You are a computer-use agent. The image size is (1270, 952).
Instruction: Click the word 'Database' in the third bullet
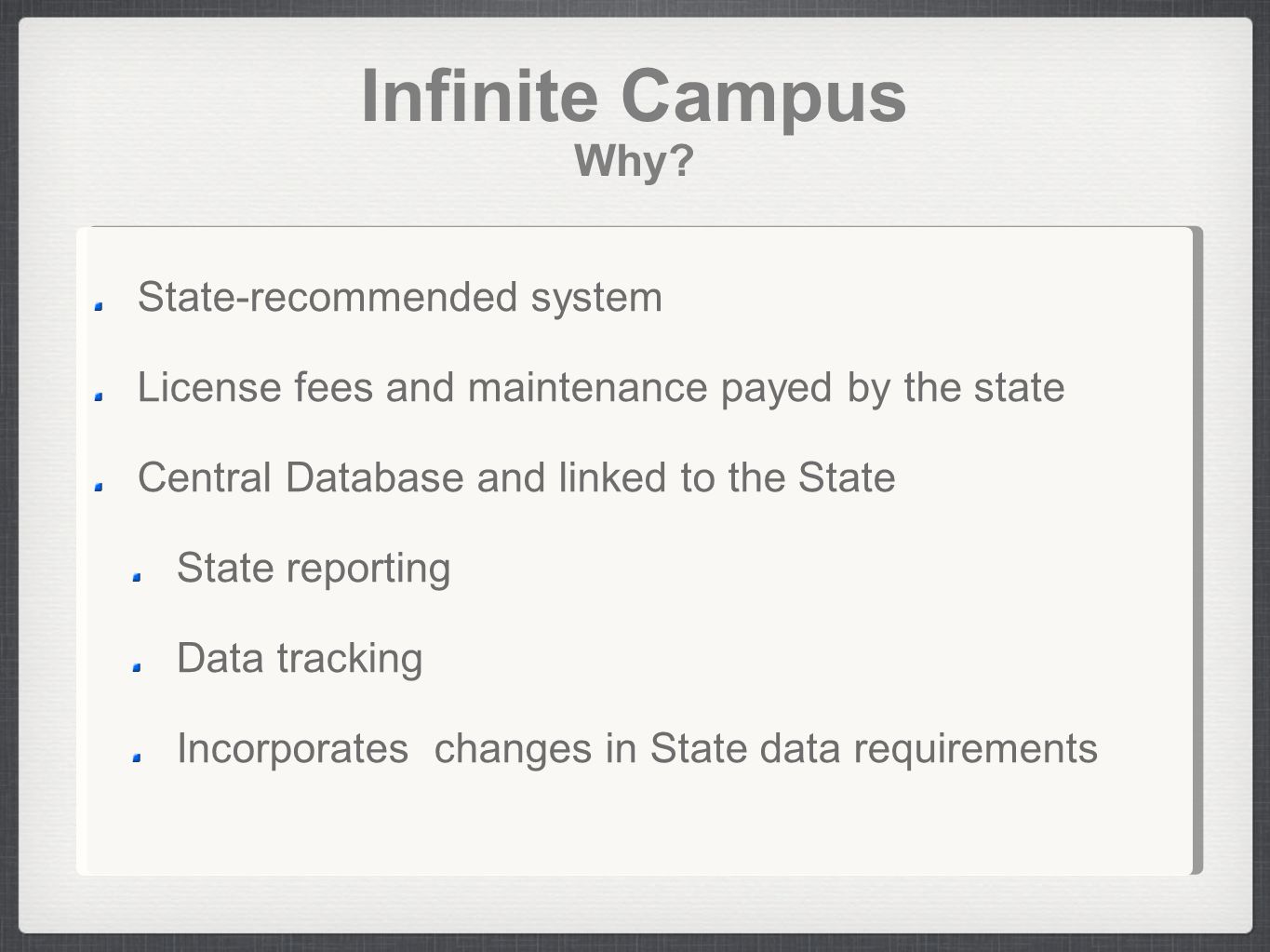coord(375,478)
